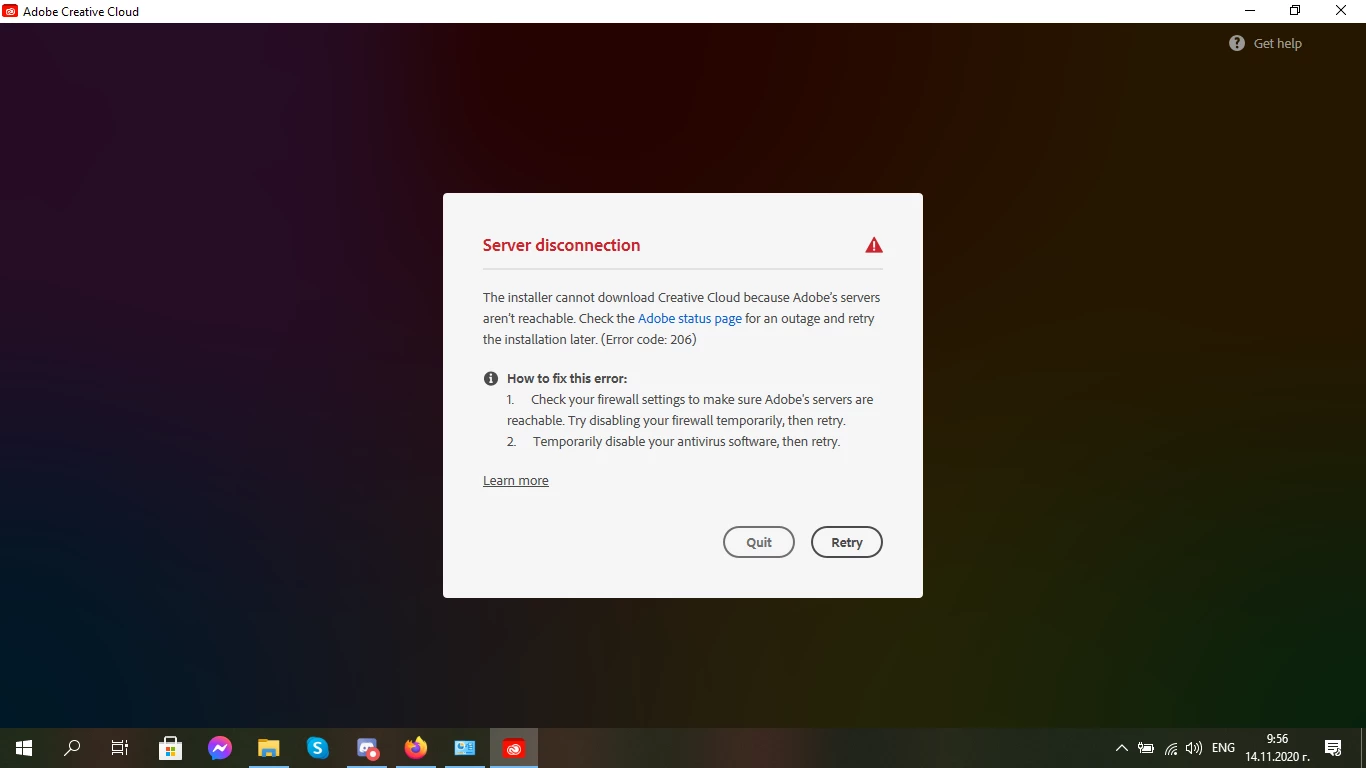1366x768 pixels.
Task: Click the How to fix this error text
Action: click(567, 378)
